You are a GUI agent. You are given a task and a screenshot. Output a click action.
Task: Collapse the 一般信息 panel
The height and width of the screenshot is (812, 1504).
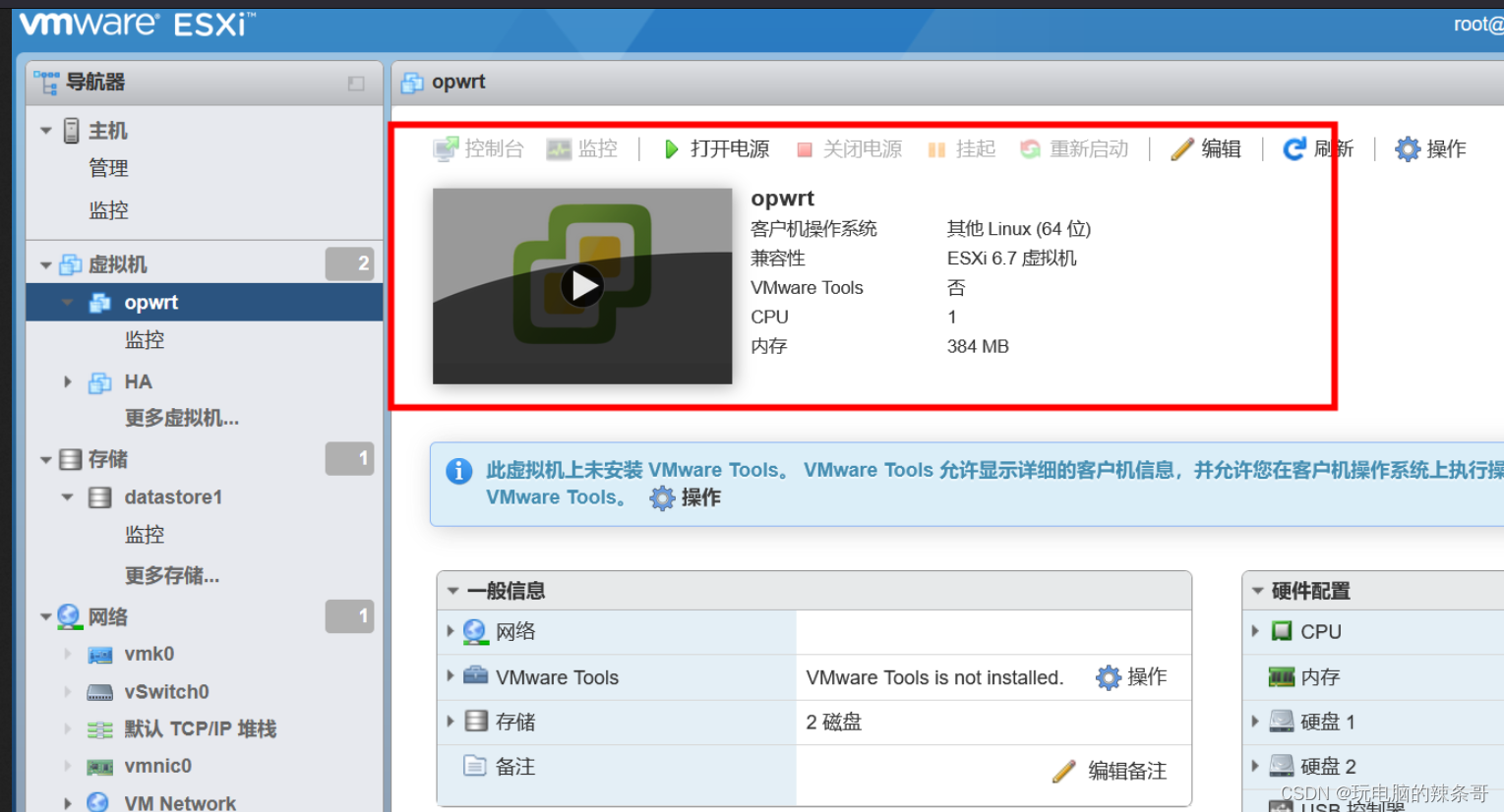coord(453,591)
